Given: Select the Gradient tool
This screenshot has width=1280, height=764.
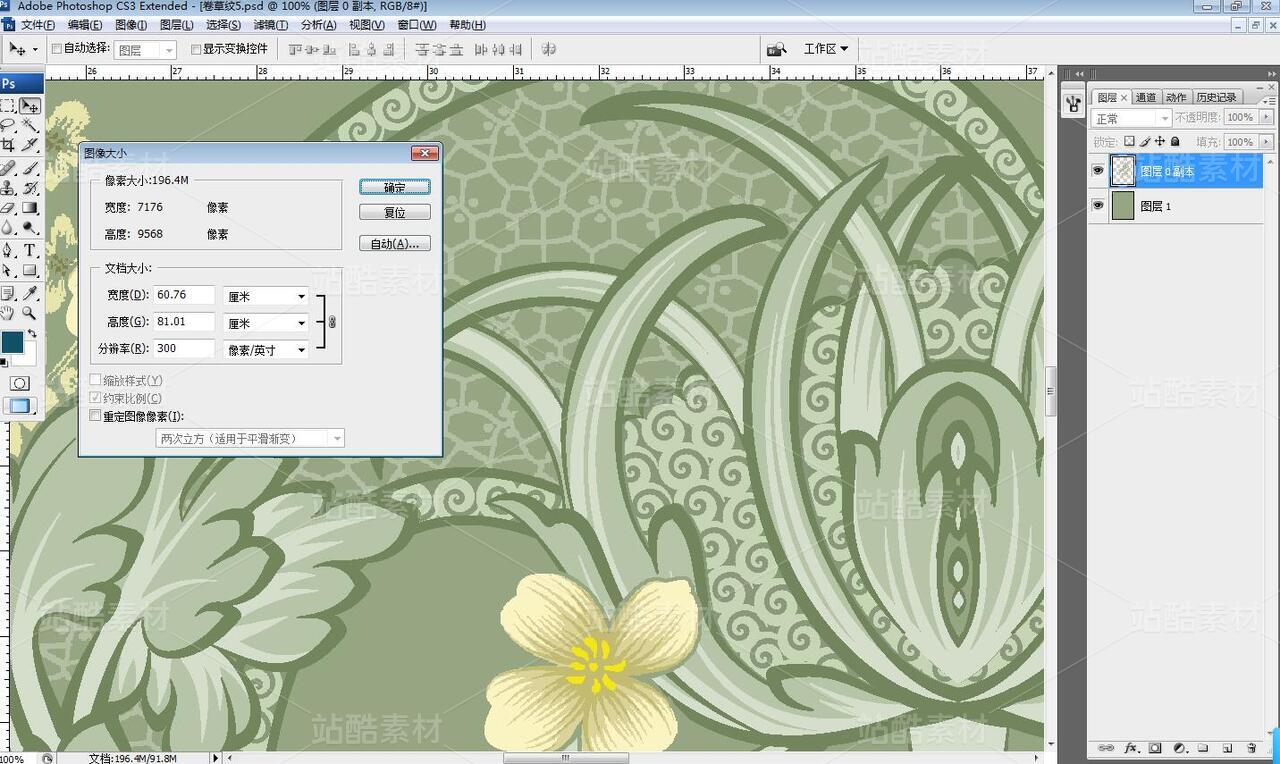Looking at the screenshot, I should [30, 208].
